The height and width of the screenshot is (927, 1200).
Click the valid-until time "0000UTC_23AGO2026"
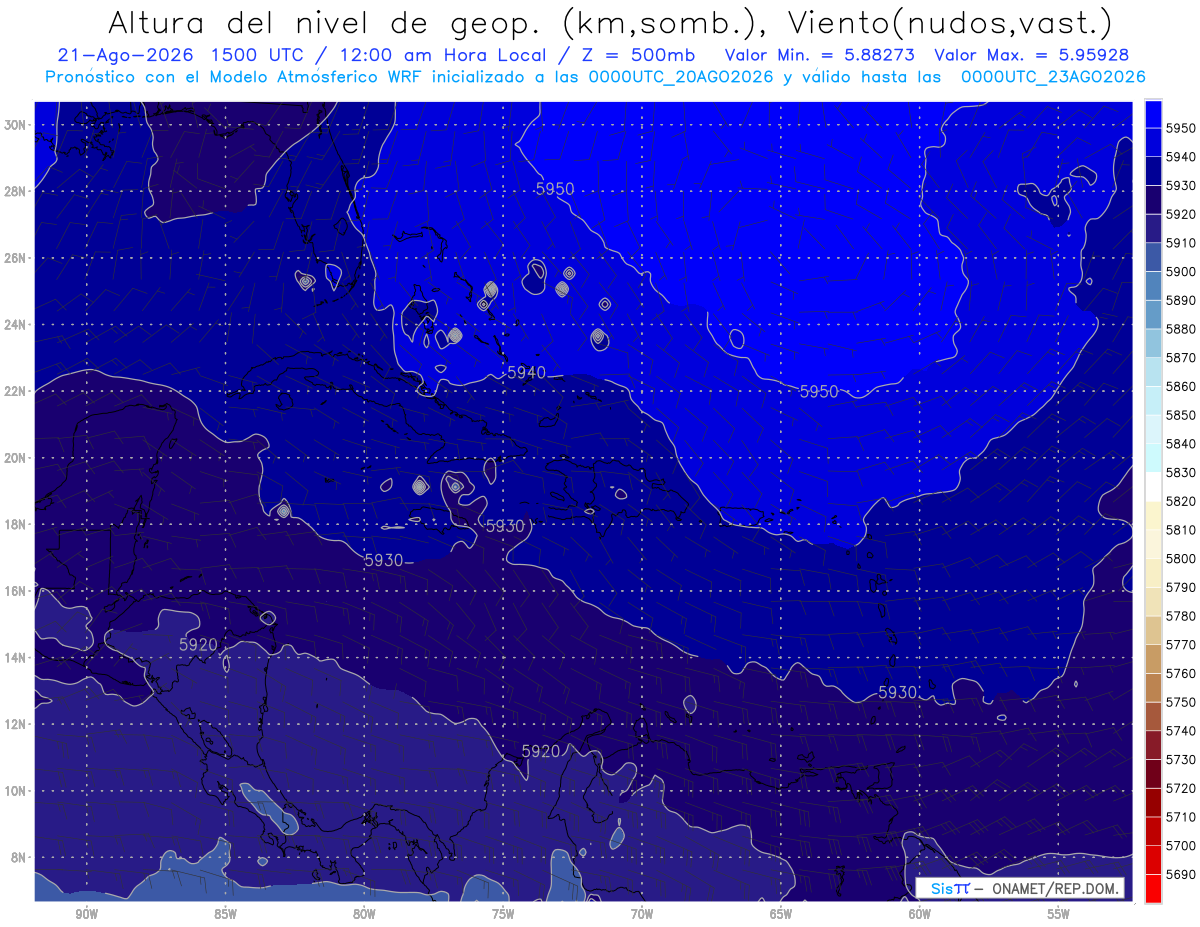click(x=1053, y=77)
